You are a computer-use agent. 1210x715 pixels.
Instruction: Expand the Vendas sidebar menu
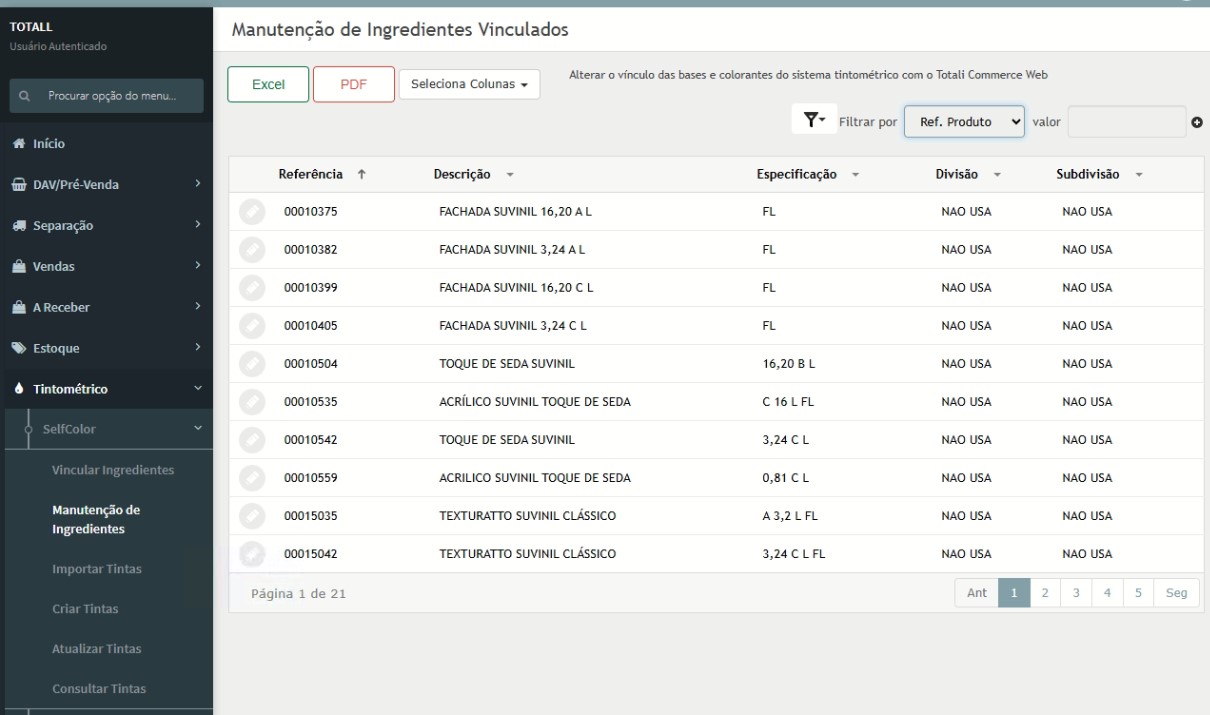106,266
